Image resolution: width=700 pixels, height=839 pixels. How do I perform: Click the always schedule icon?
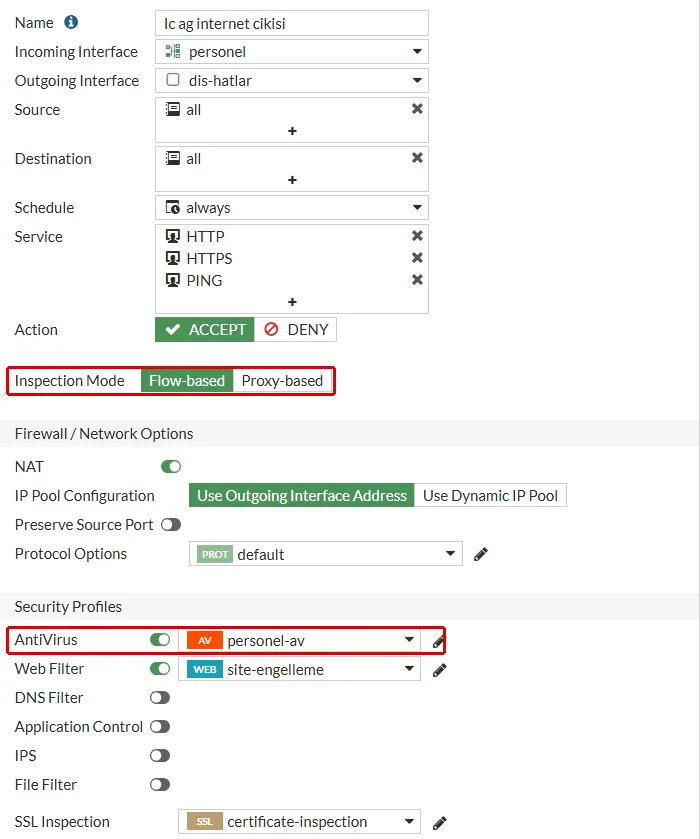click(172, 207)
